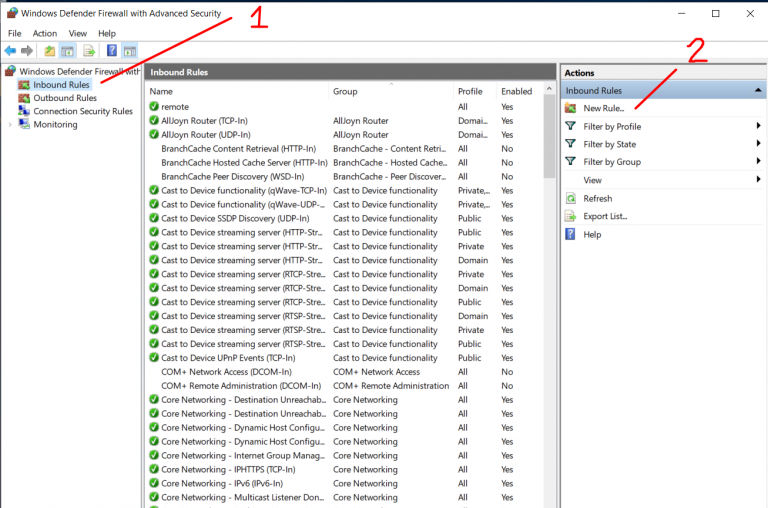Open the Help menu
Viewport: 768px width, 508px height.
coord(107,33)
